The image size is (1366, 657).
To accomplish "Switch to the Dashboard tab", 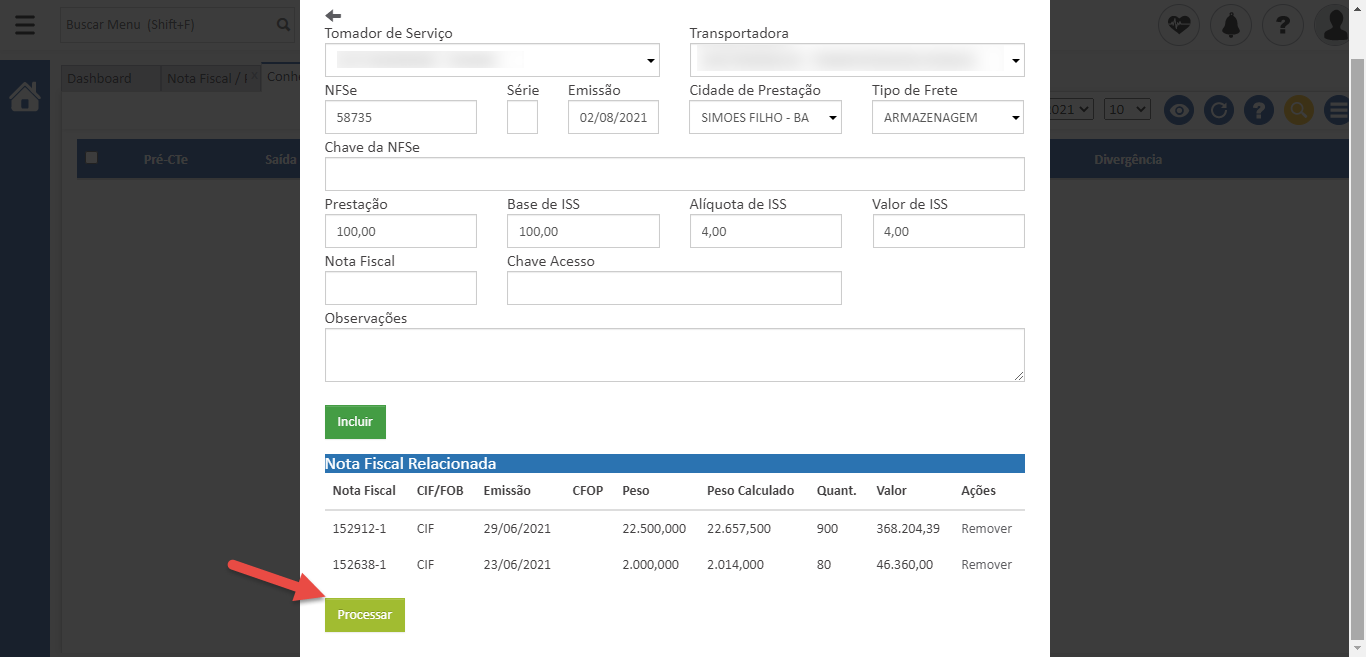I will (x=100, y=79).
